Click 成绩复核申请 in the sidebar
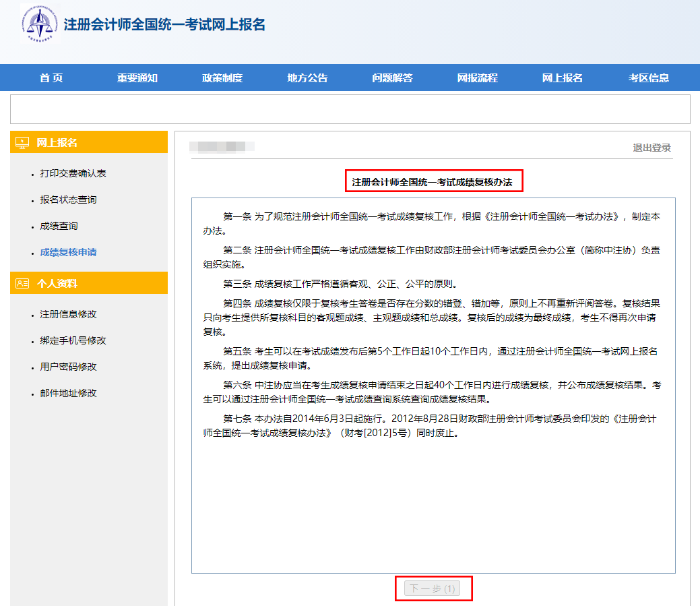 click(x=68, y=252)
